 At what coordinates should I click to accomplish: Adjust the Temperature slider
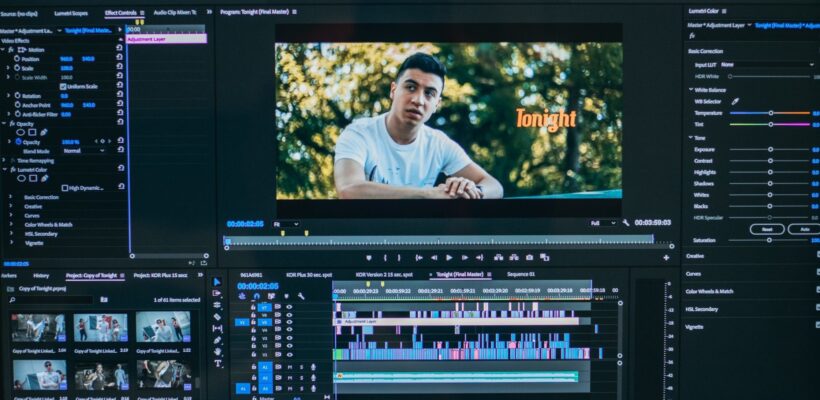point(770,113)
